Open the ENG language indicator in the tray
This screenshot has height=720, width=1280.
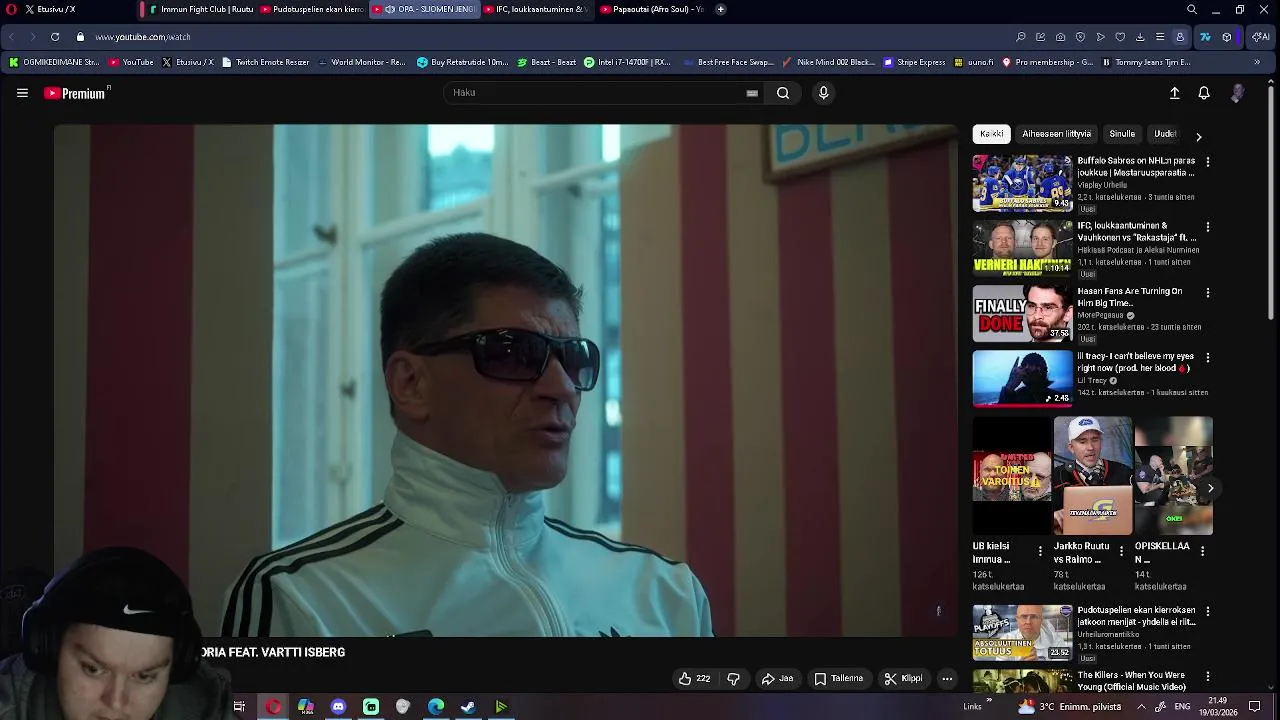[x=1182, y=707]
